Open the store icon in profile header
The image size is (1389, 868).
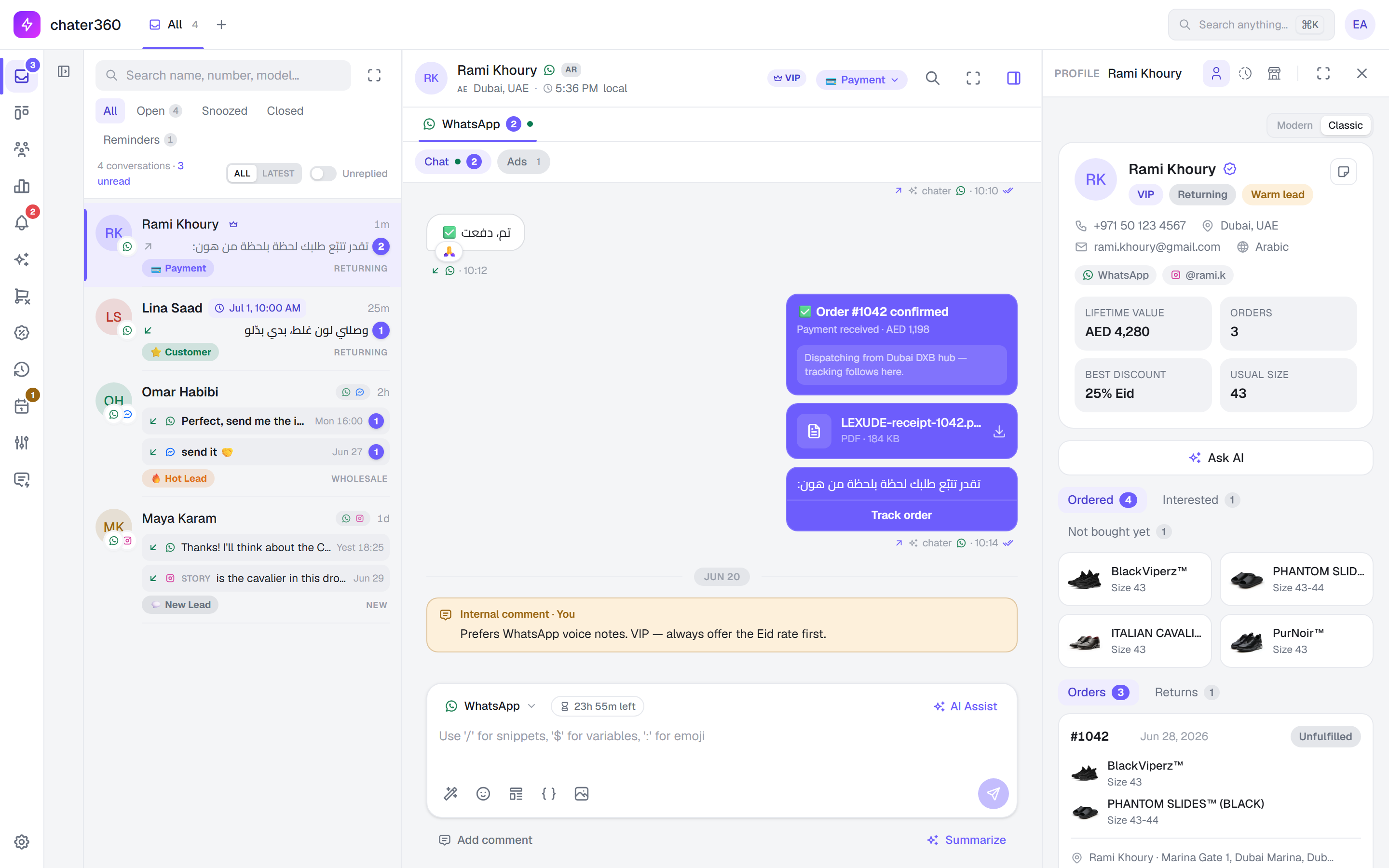[1274, 73]
